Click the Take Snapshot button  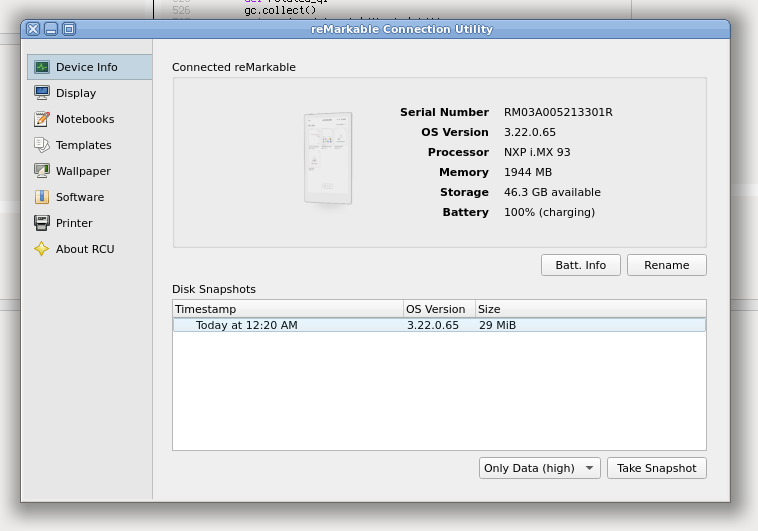pos(656,468)
